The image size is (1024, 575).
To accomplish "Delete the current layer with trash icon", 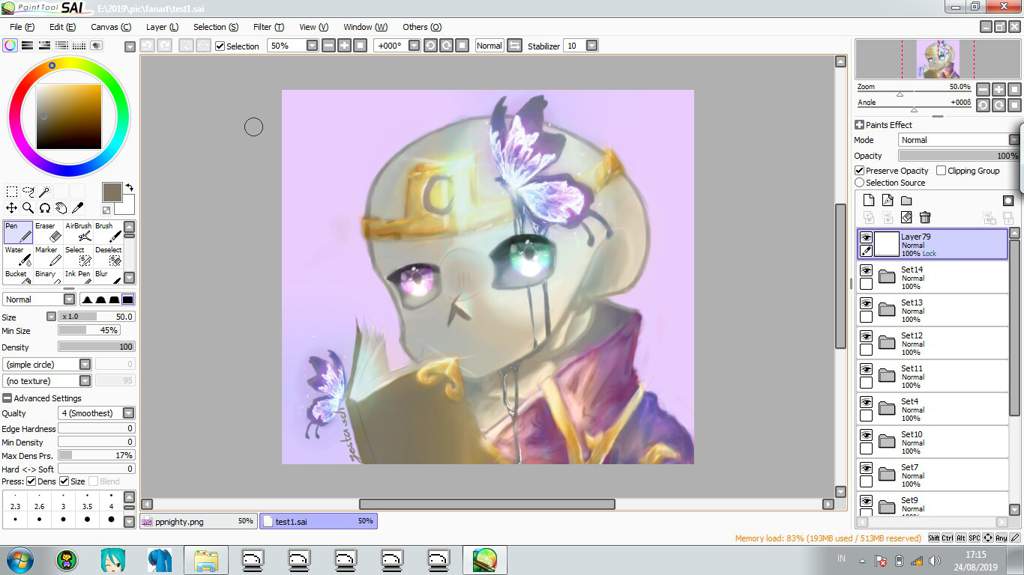I will coord(925,217).
